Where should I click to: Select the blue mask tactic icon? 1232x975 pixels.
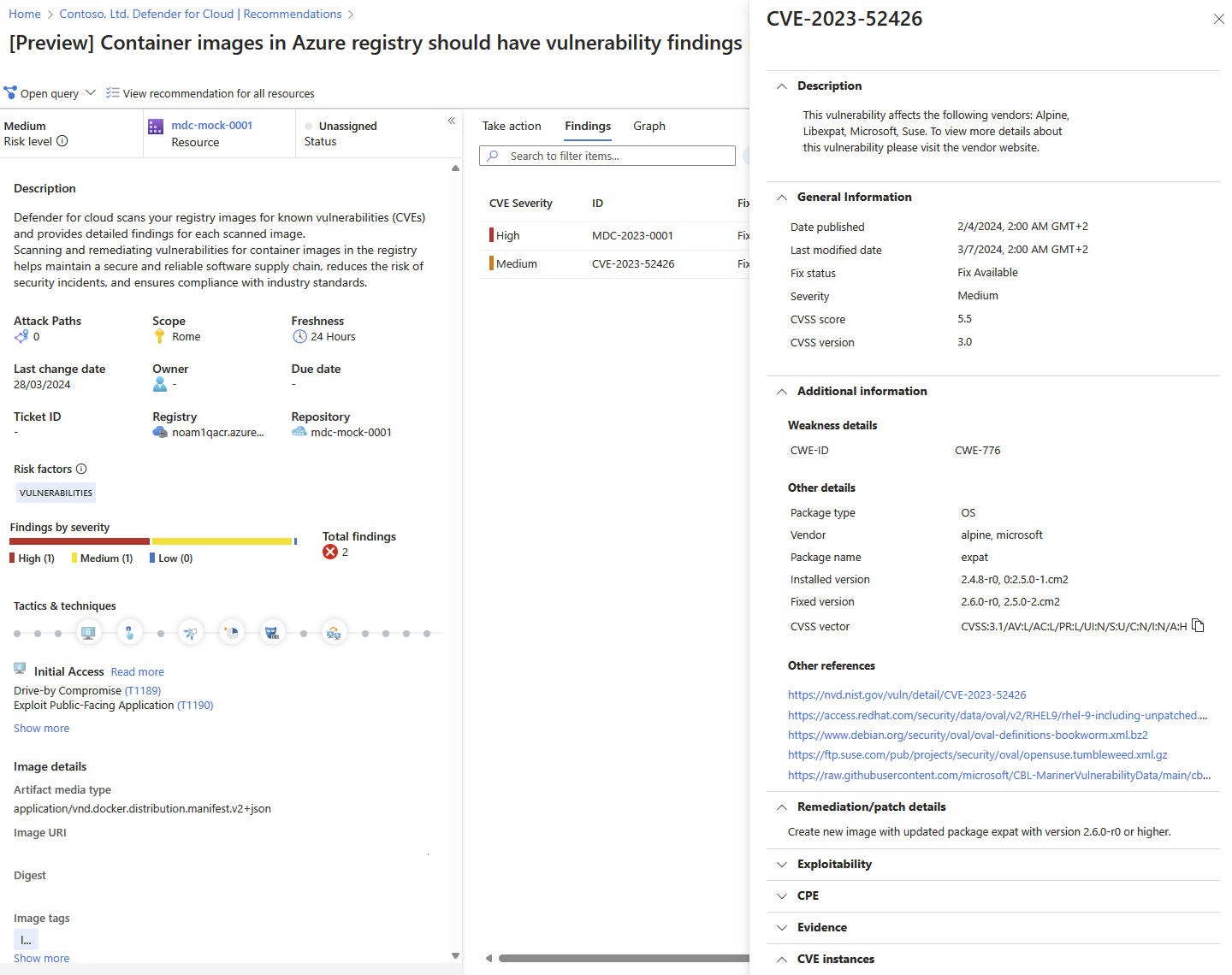click(x=272, y=633)
